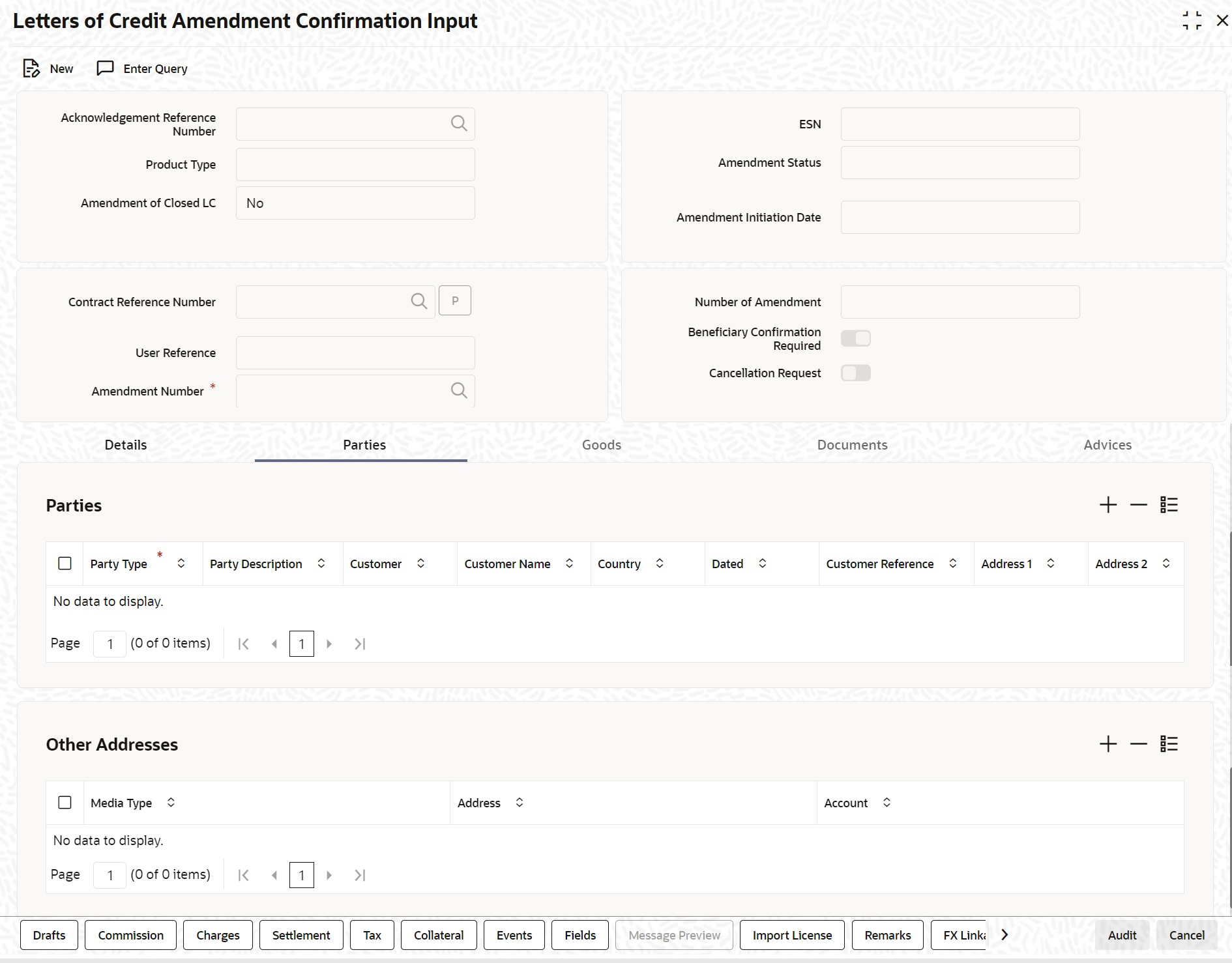Viewport: 1232px width, 963px height.
Task: Open Contract Reference Number search lookup
Action: point(419,301)
